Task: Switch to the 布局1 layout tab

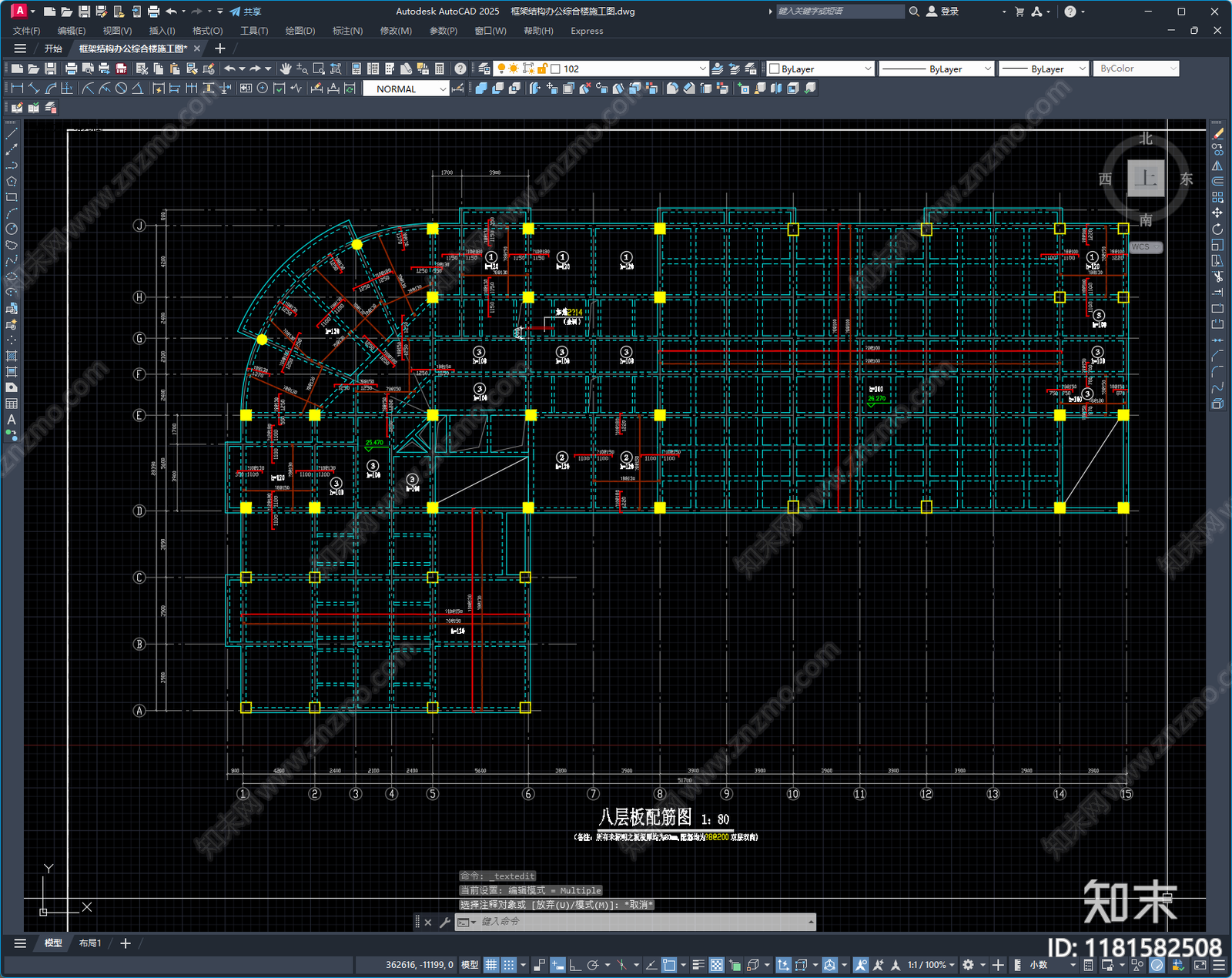Action: [x=90, y=943]
